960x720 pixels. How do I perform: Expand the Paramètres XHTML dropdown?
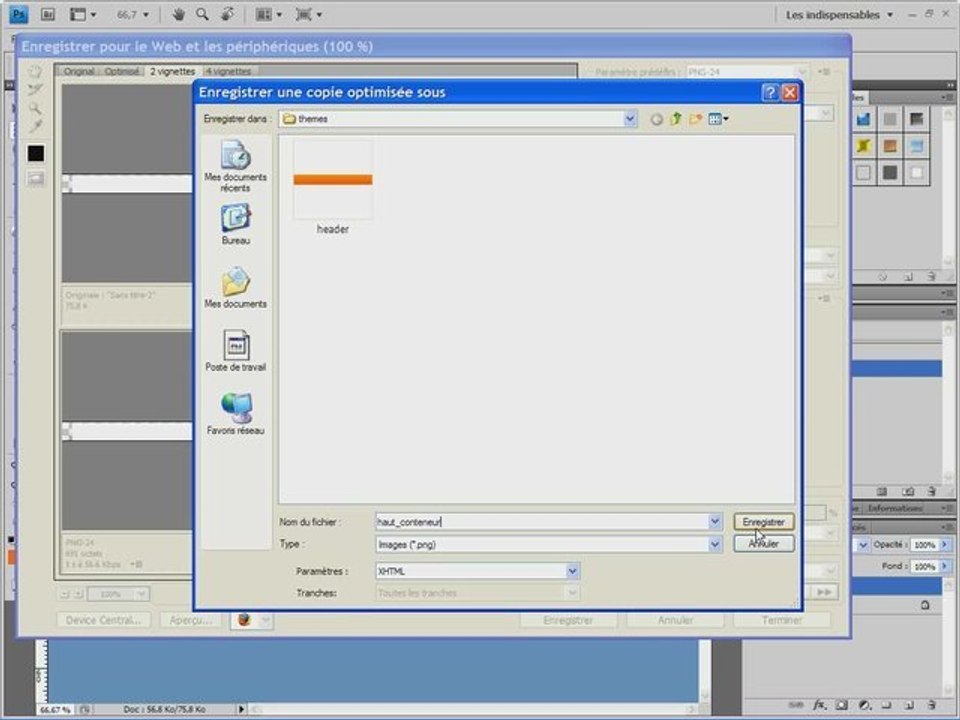573,571
